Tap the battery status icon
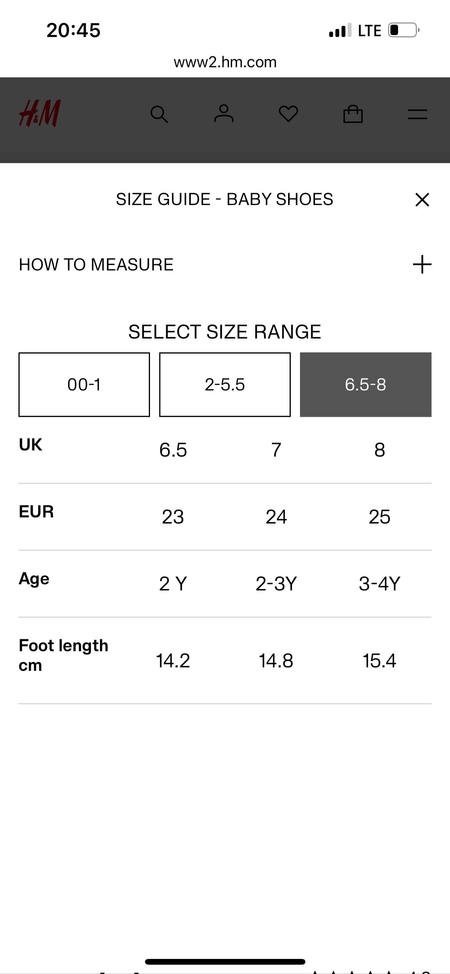Screen dimensions: 450x974 tap(404, 30)
